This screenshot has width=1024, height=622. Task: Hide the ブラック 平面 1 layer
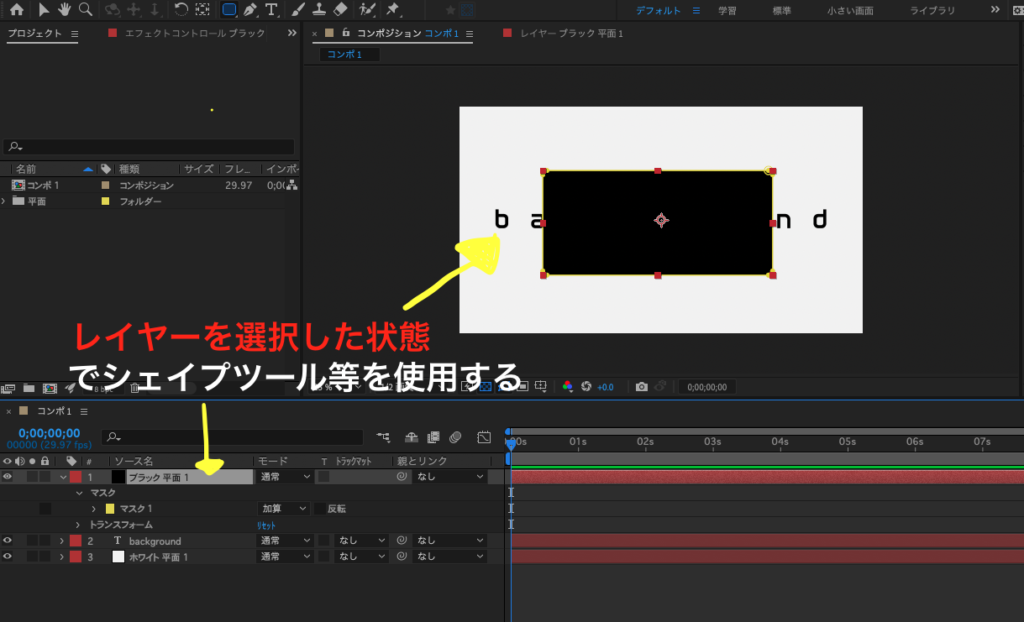[x=8, y=477]
